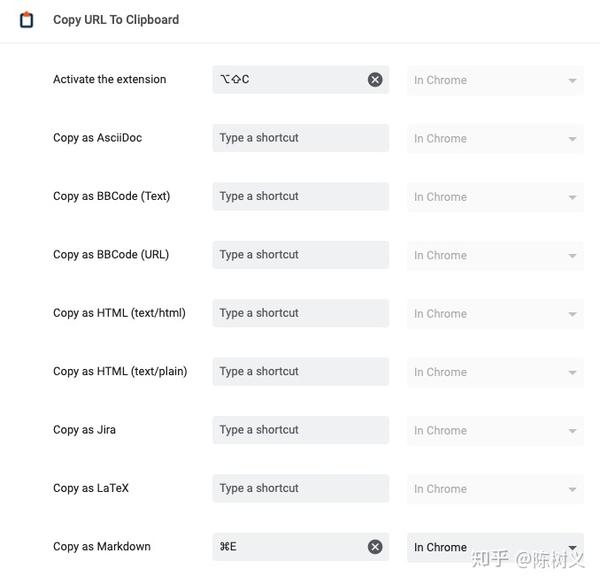Screen dimensions: 600x584
Task: Click shortcut field for Copy as Jira
Action: click(301, 430)
